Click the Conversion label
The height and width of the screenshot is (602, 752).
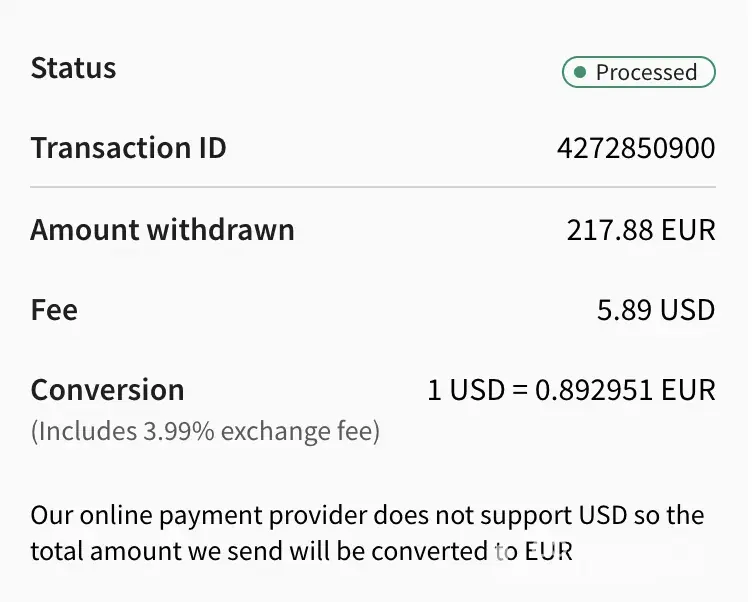pyautogui.click(x=107, y=389)
